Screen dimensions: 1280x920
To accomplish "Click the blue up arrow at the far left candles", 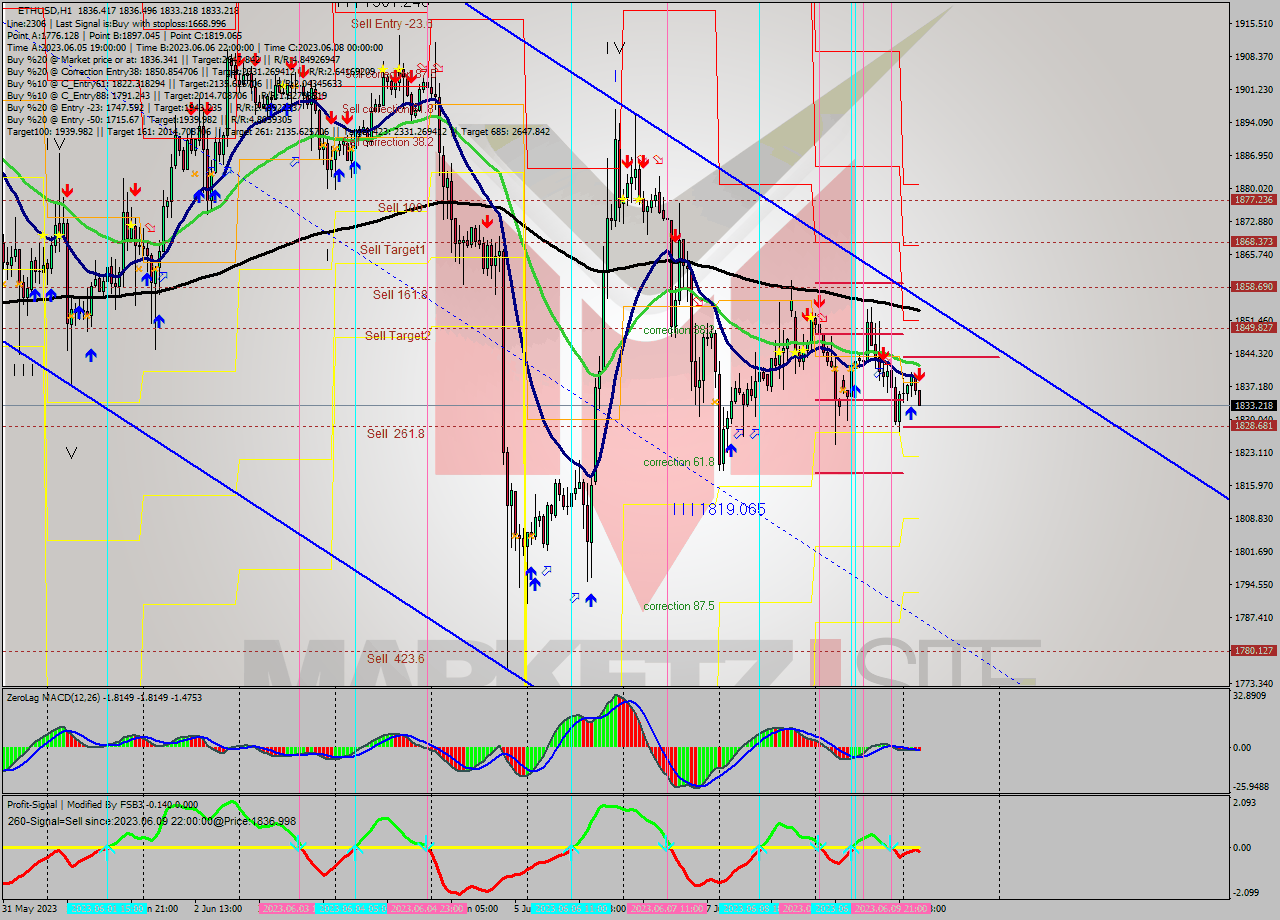I will [x=35, y=295].
